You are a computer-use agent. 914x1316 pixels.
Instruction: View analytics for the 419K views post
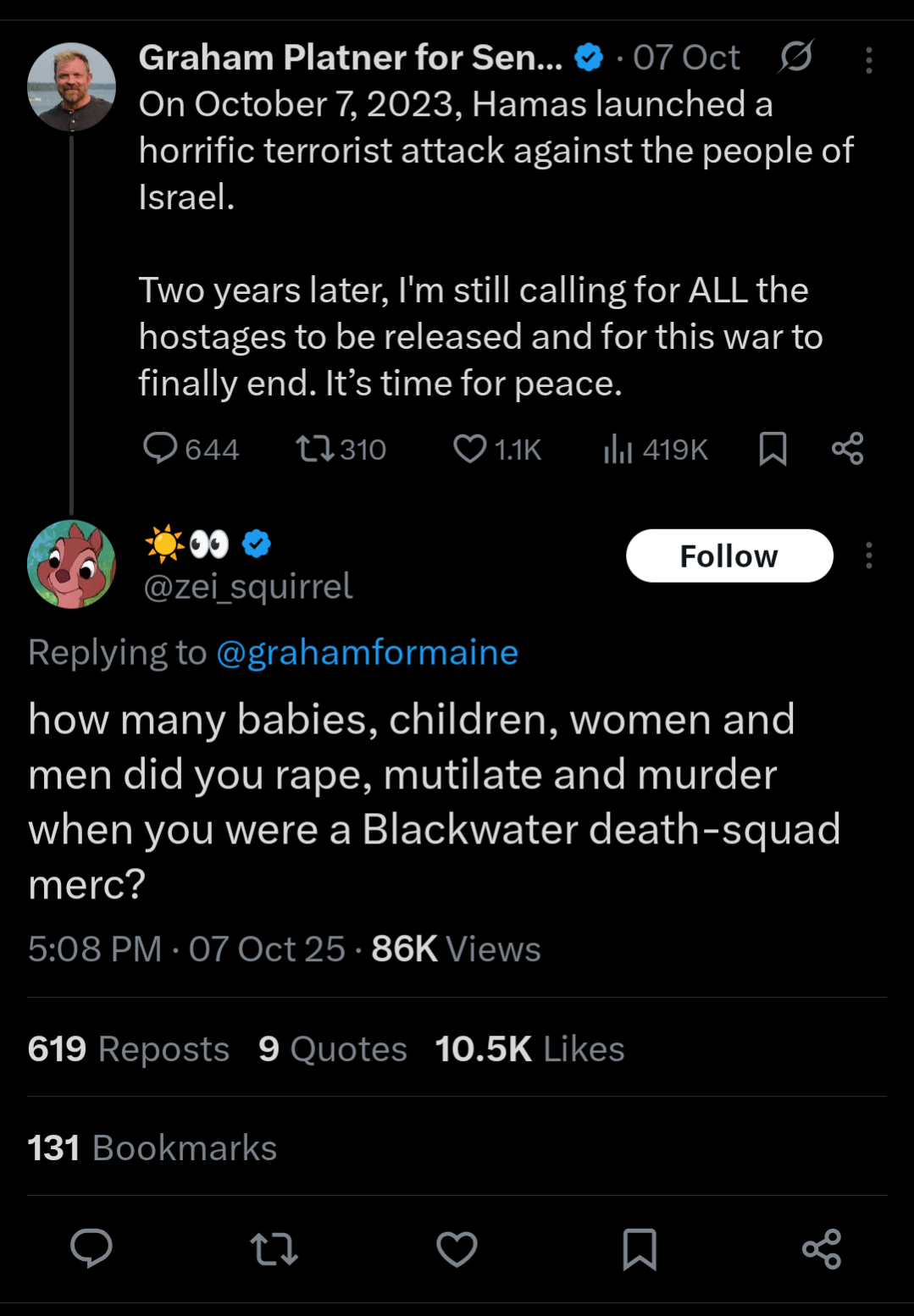(618, 448)
